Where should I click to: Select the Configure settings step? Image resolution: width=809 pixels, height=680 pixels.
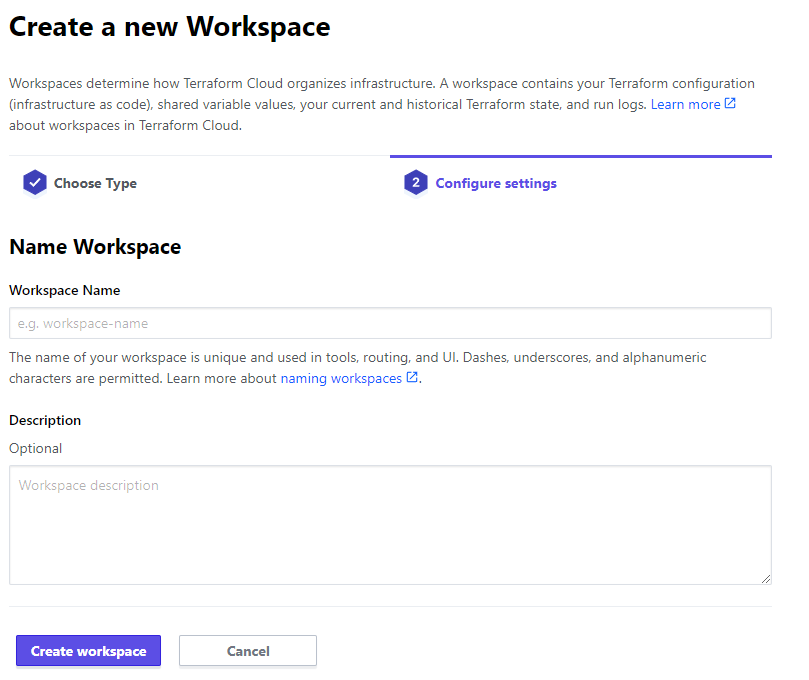[480, 183]
